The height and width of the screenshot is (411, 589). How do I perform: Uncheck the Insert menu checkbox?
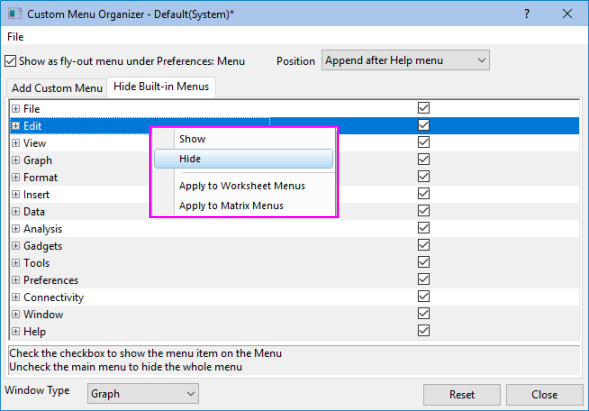point(424,193)
